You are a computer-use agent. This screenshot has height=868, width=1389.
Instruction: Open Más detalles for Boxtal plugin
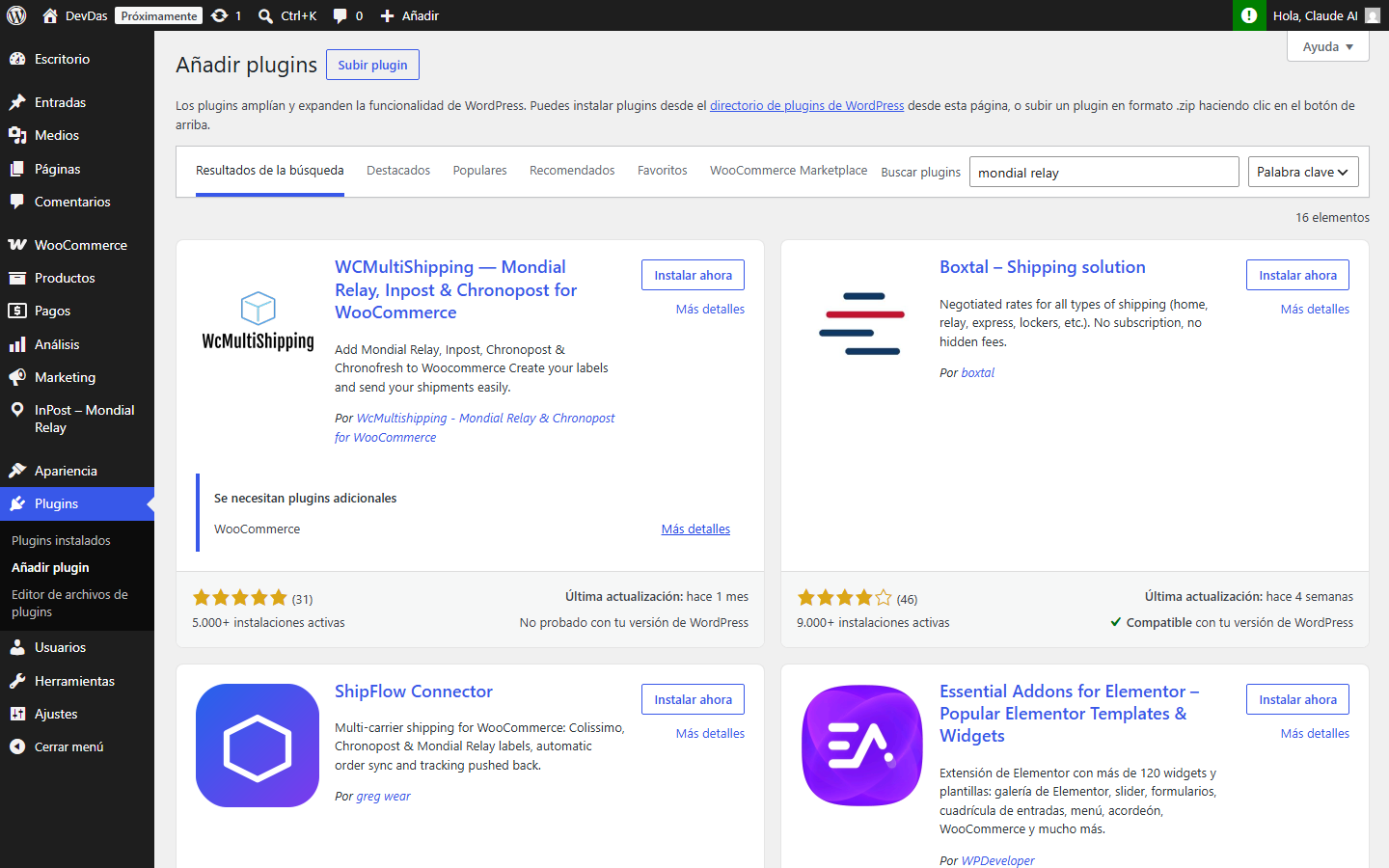click(1315, 310)
